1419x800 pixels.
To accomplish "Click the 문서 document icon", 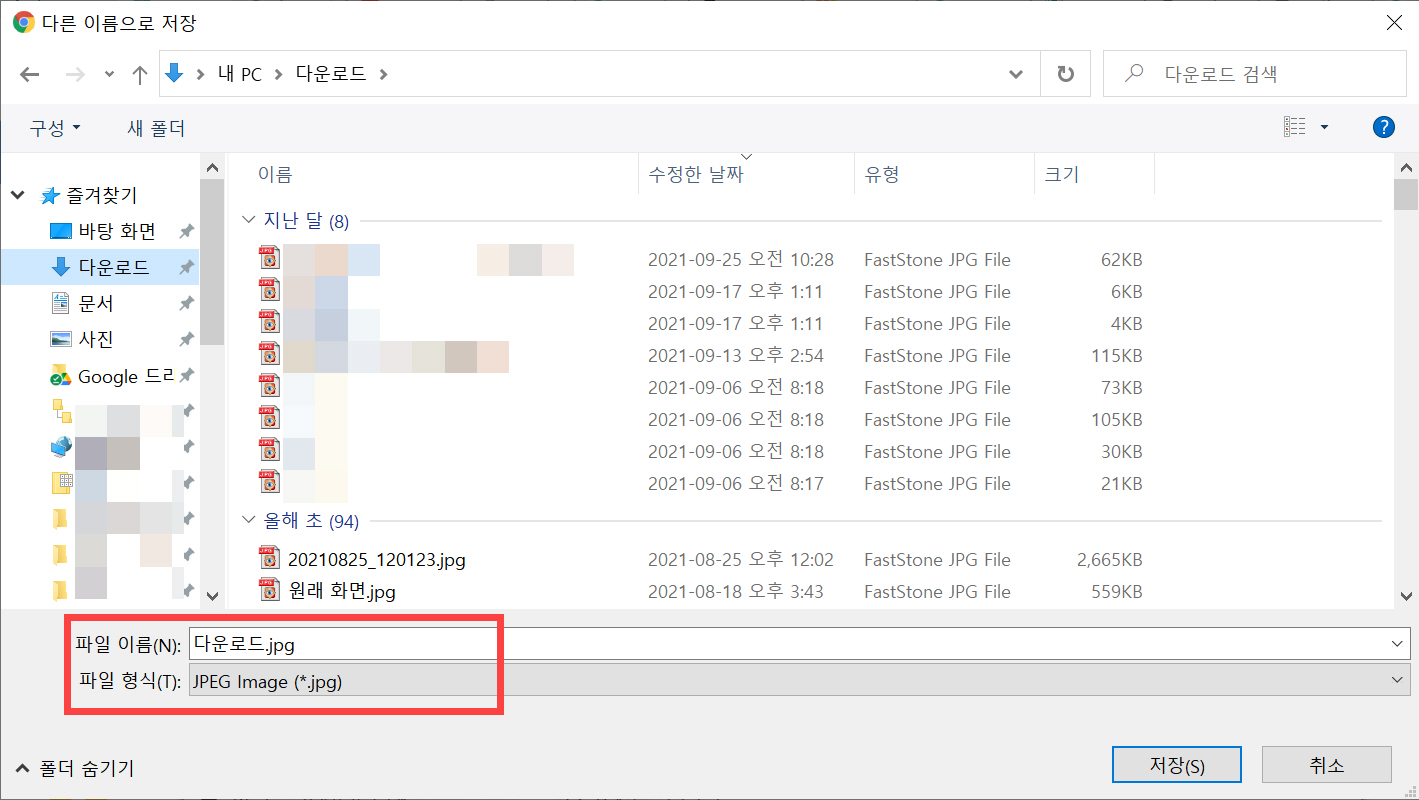I will [61, 303].
